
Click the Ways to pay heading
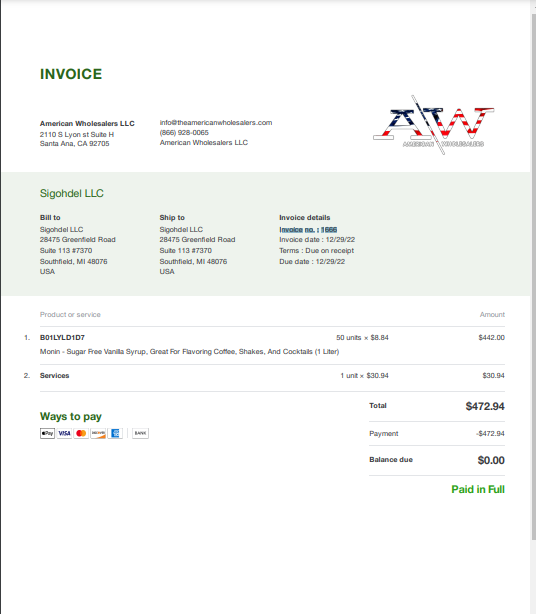[x=71, y=416]
